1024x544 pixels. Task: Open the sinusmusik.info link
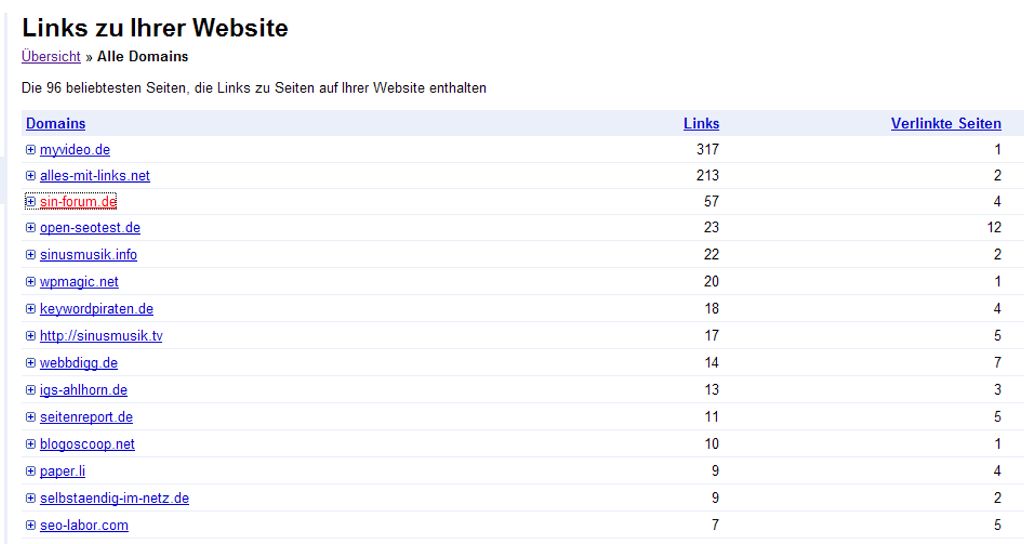pyautogui.click(x=88, y=255)
